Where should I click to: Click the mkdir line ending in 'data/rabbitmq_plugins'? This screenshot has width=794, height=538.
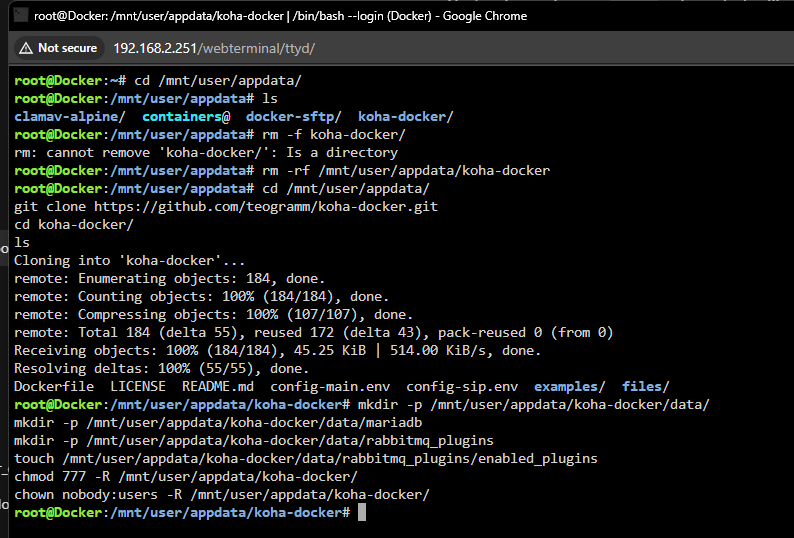click(254, 441)
